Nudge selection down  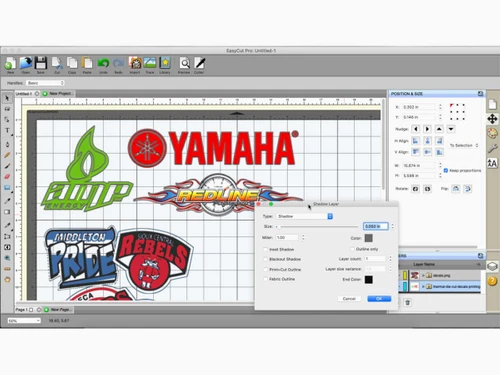tap(451, 129)
